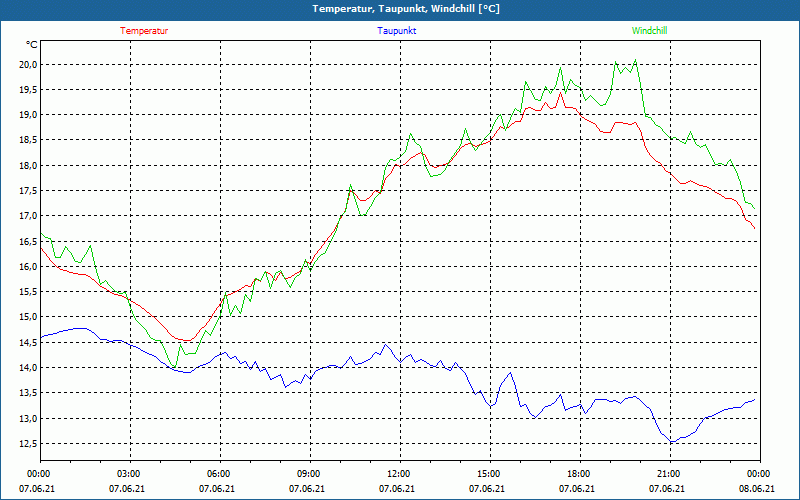Viewport: 800px width, 500px height.
Task: Click the 08.06.21 date label
Action: 757,489
